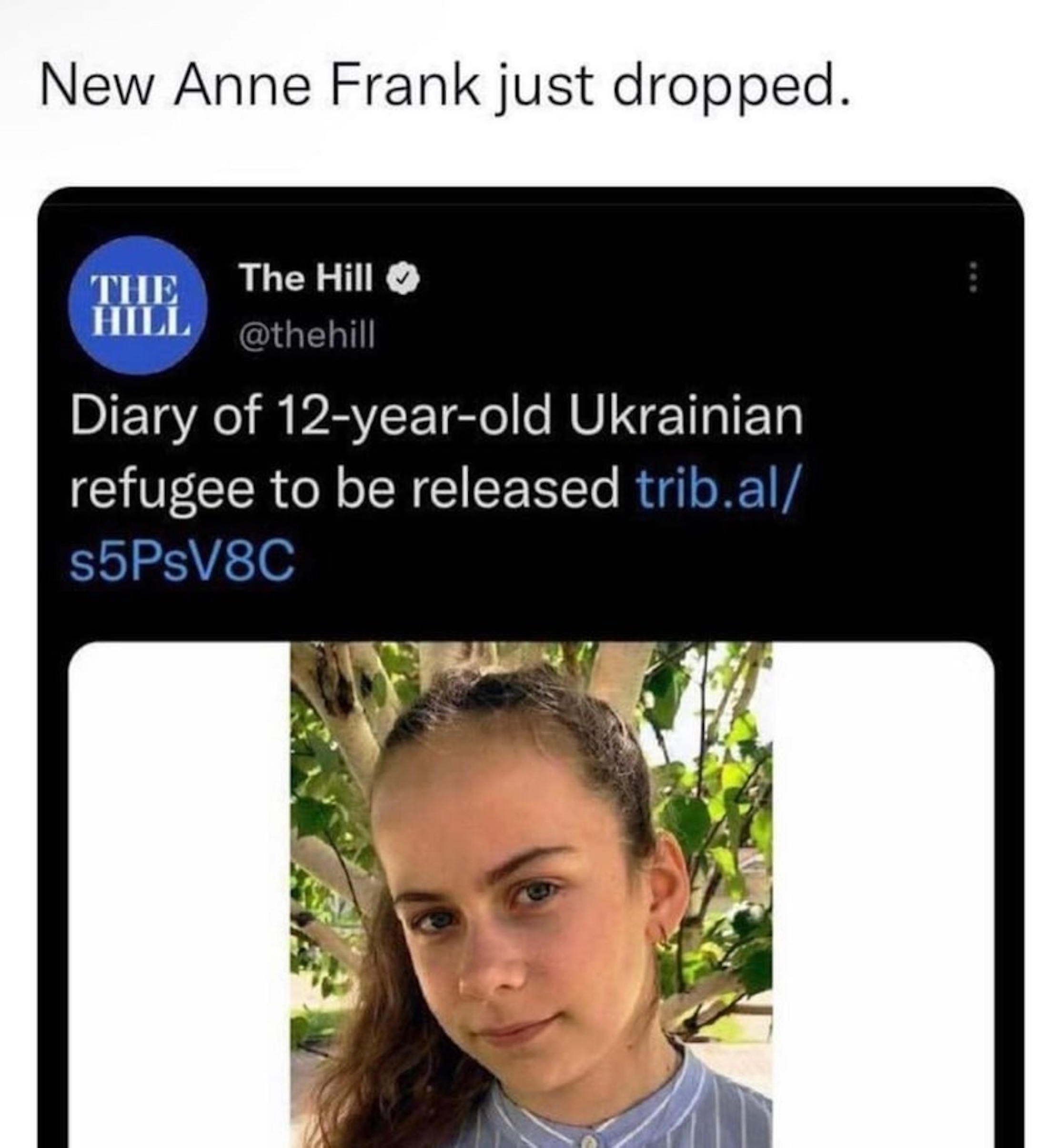1048x1148 pixels.
Task: Open the three-dot more options menu
Action: (973, 277)
